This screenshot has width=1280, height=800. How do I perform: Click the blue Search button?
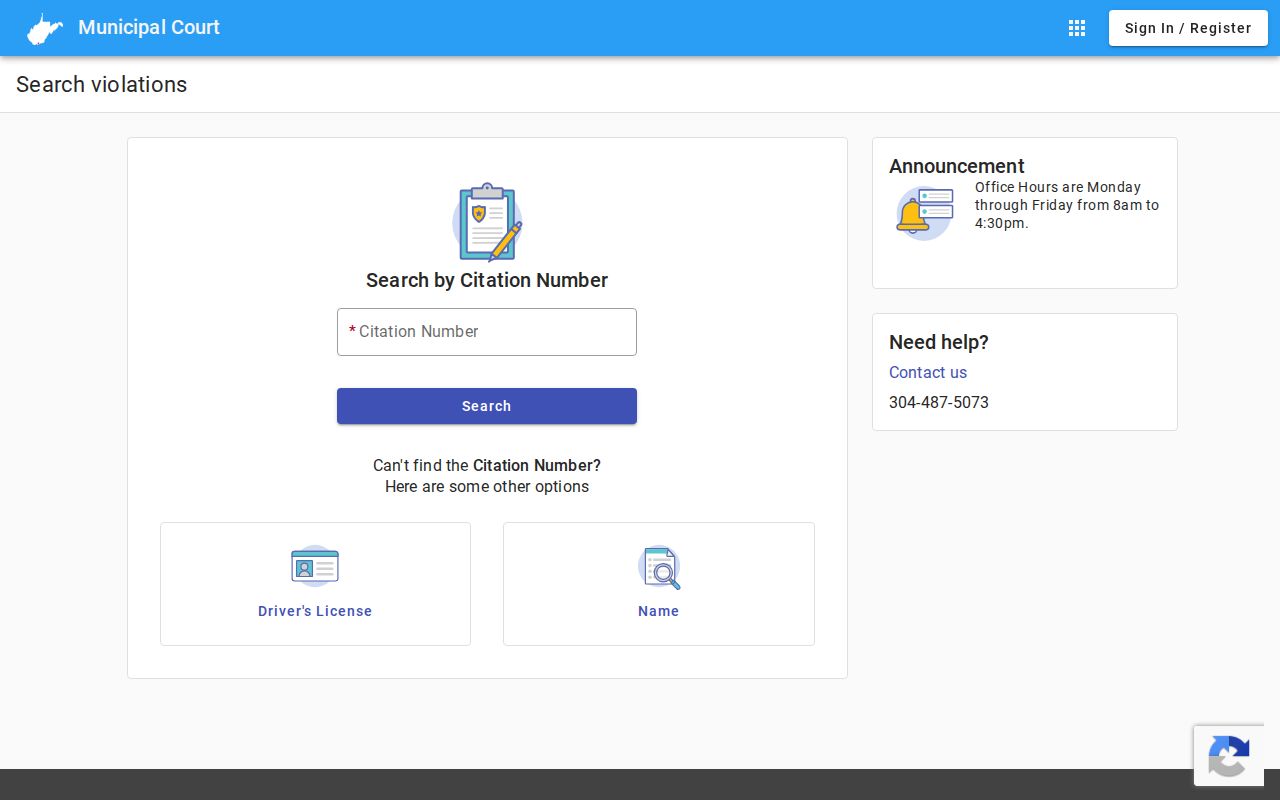click(487, 406)
